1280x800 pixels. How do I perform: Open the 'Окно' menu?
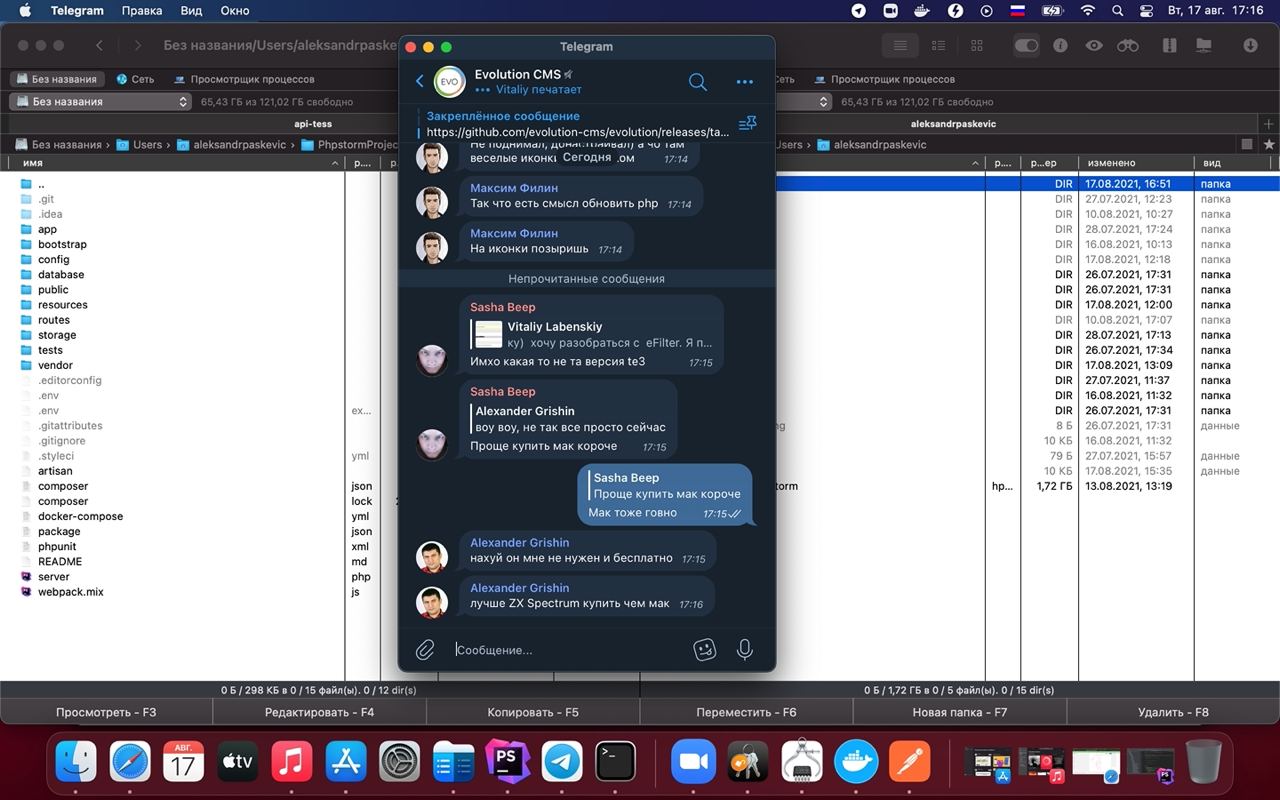[235, 11]
